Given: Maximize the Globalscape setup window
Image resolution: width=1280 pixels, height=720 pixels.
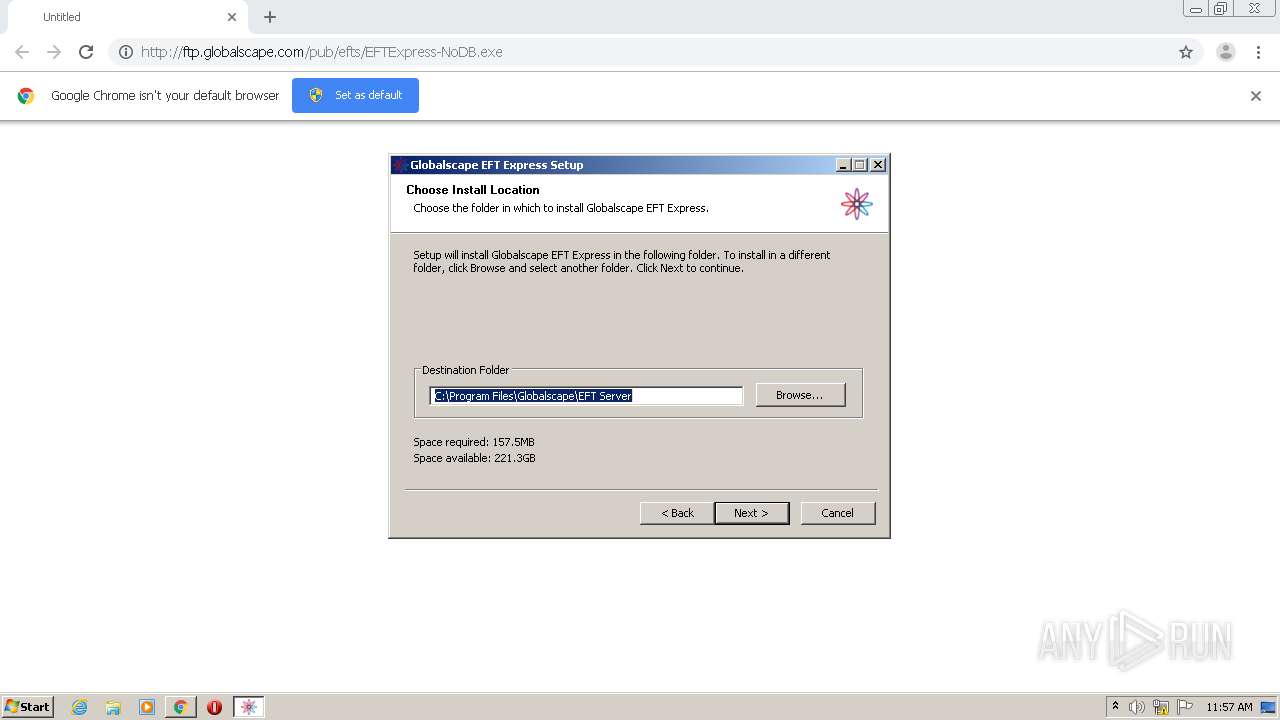Looking at the screenshot, I should (x=859, y=165).
